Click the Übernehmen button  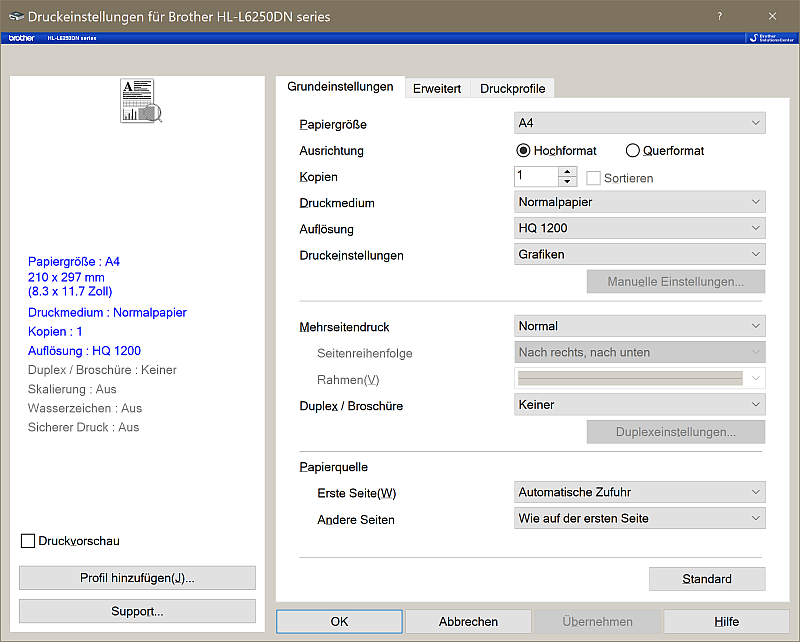[x=597, y=622]
